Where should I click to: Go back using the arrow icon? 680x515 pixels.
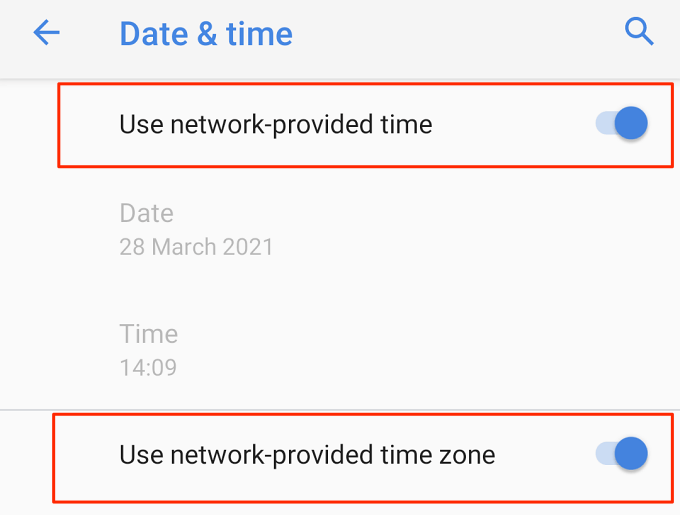(x=46, y=33)
